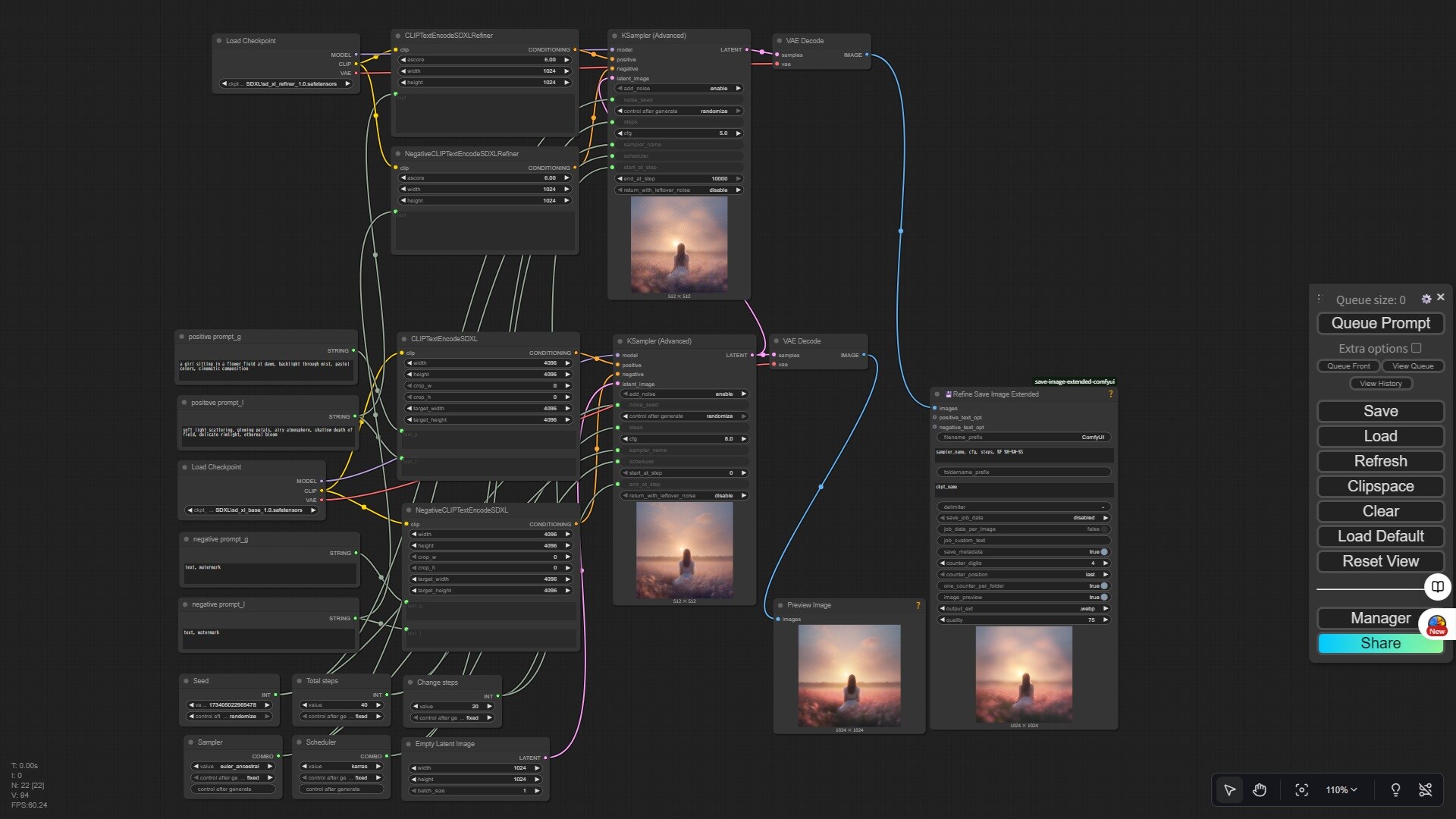The image size is (1456, 819).
Task: Enable the Extra options checkbox
Action: pyautogui.click(x=1416, y=348)
